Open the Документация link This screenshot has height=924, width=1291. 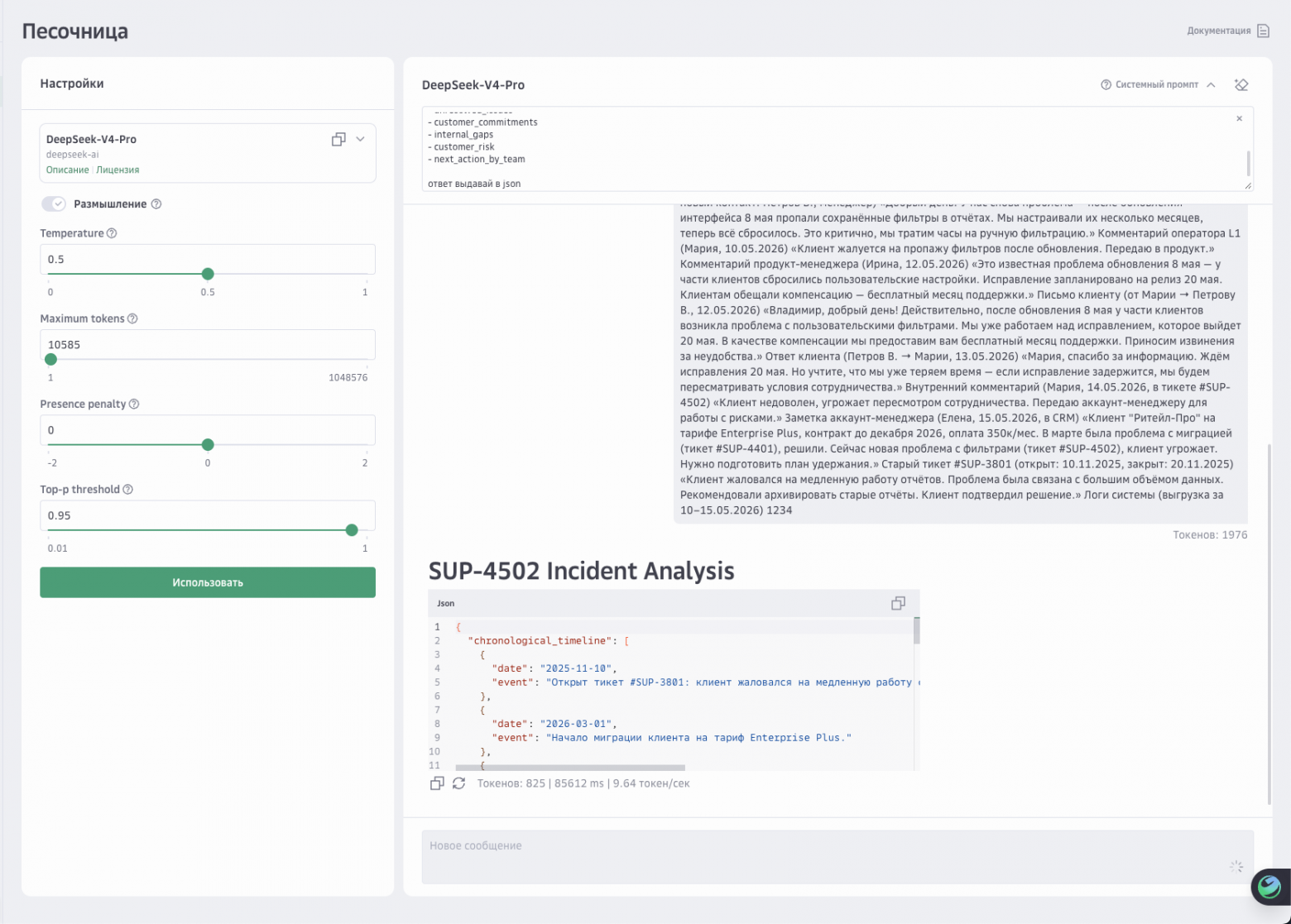point(1218,31)
